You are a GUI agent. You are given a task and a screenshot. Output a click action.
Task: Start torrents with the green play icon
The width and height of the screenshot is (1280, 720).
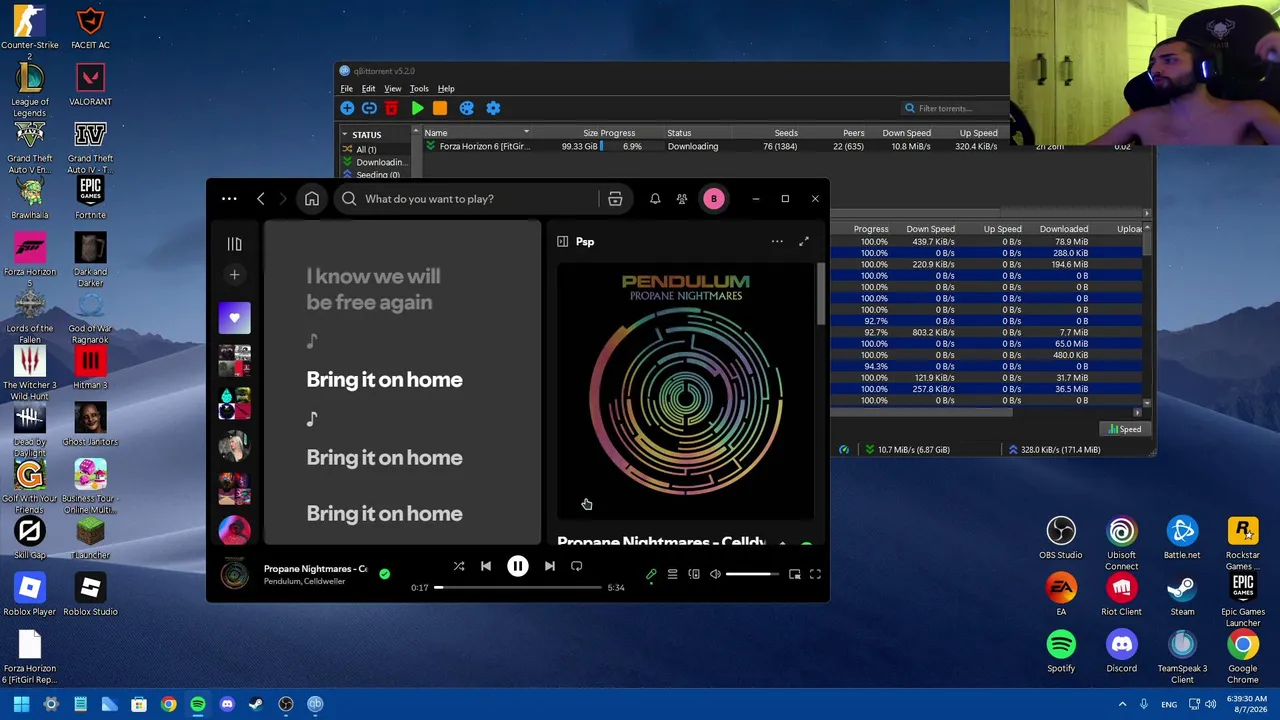(417, 108)
